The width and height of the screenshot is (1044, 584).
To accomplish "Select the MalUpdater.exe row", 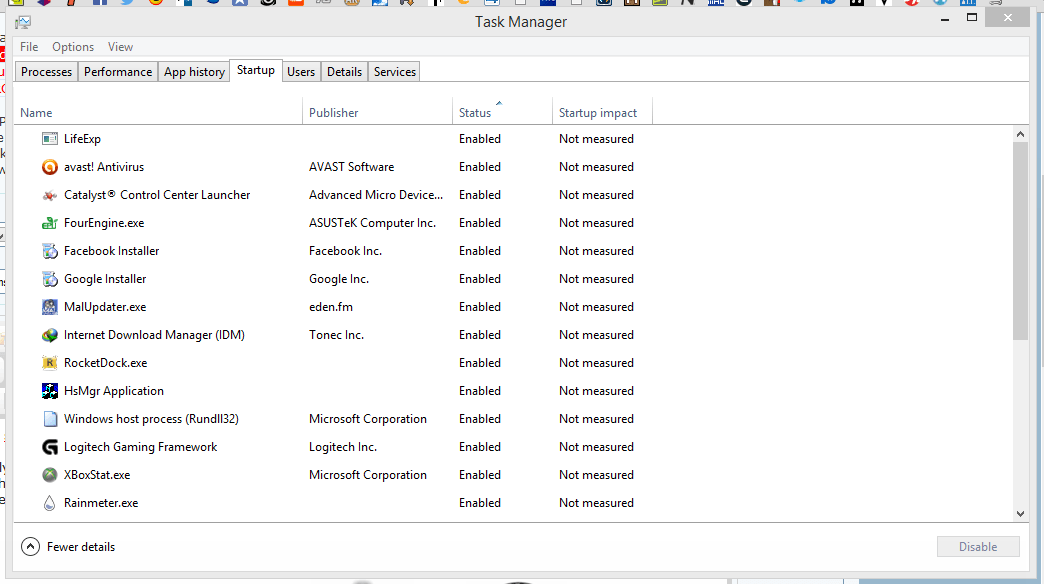I will [105, 306].
